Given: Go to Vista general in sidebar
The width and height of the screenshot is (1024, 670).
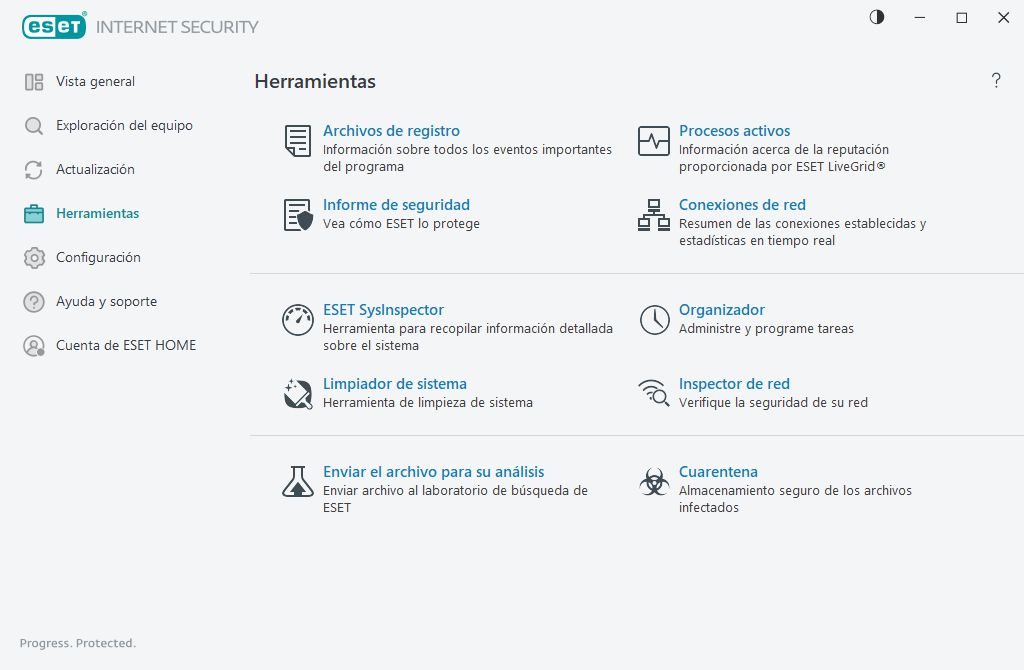Looking at the screenshot, I should (95, 82).
